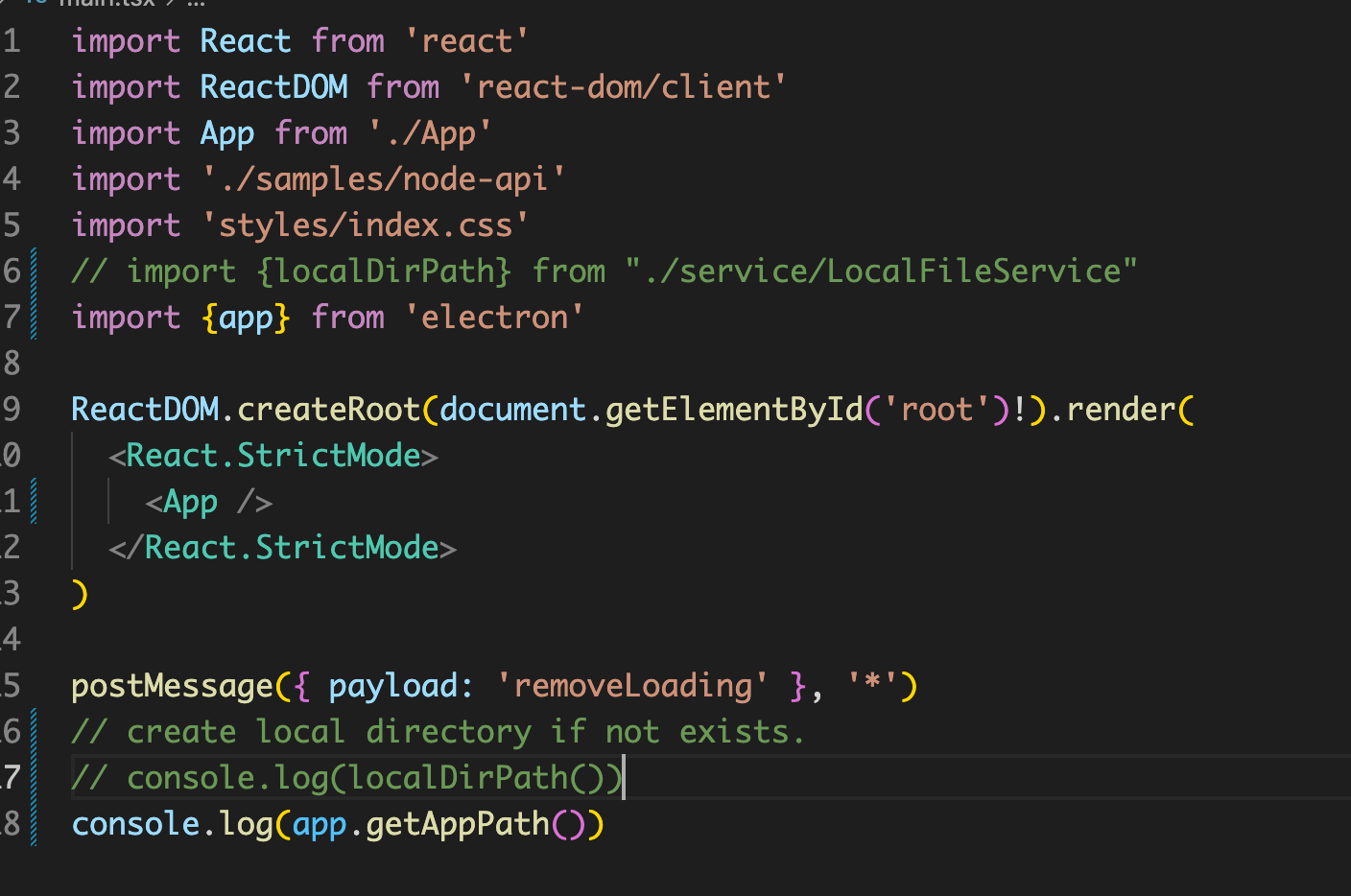The height and width of the screenshot is (896, 1351).
Task: Click the gutter change indicator at line 11
Action: coord(35,500)
